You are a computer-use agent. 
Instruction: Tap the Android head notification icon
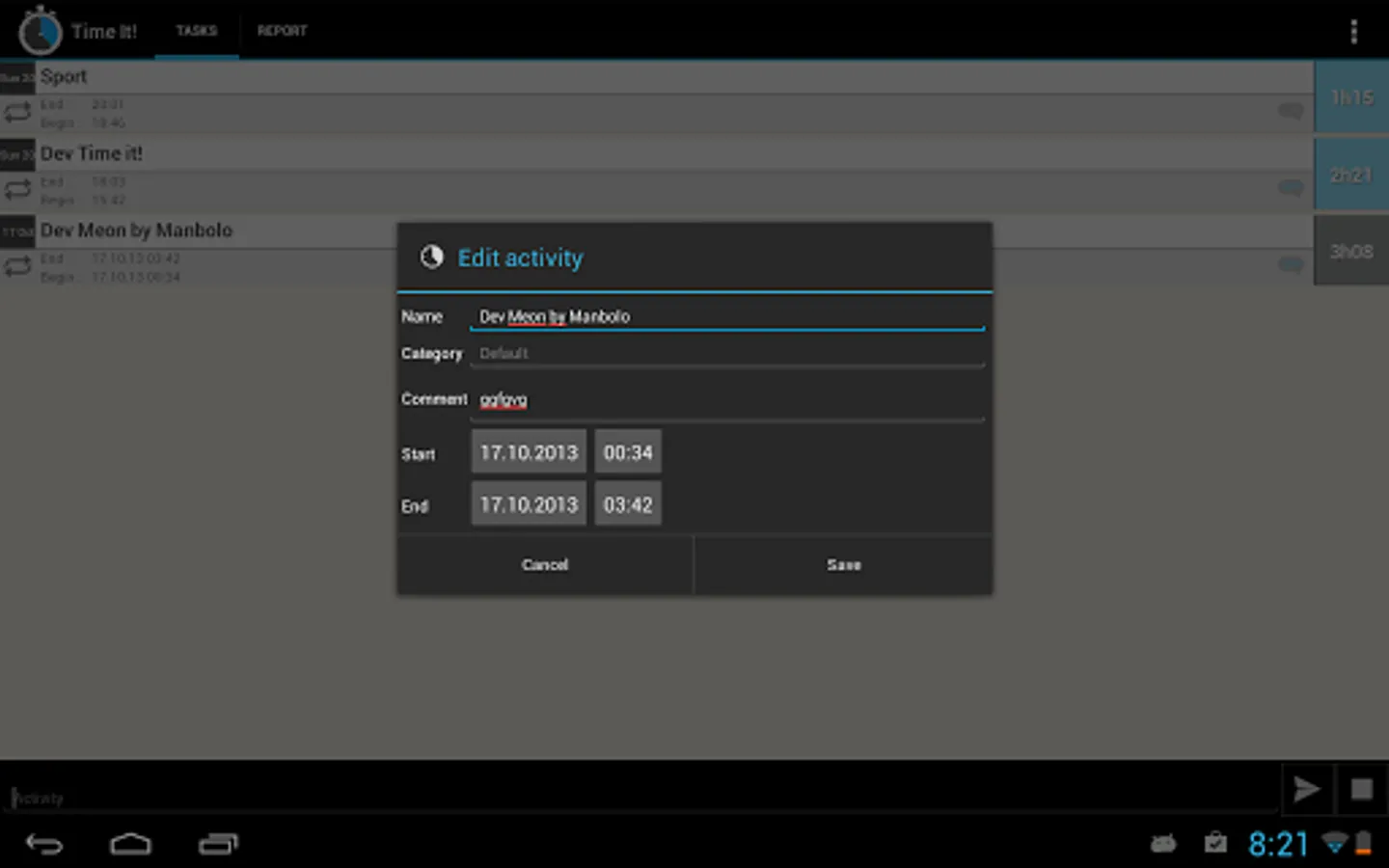point(1163,844)
